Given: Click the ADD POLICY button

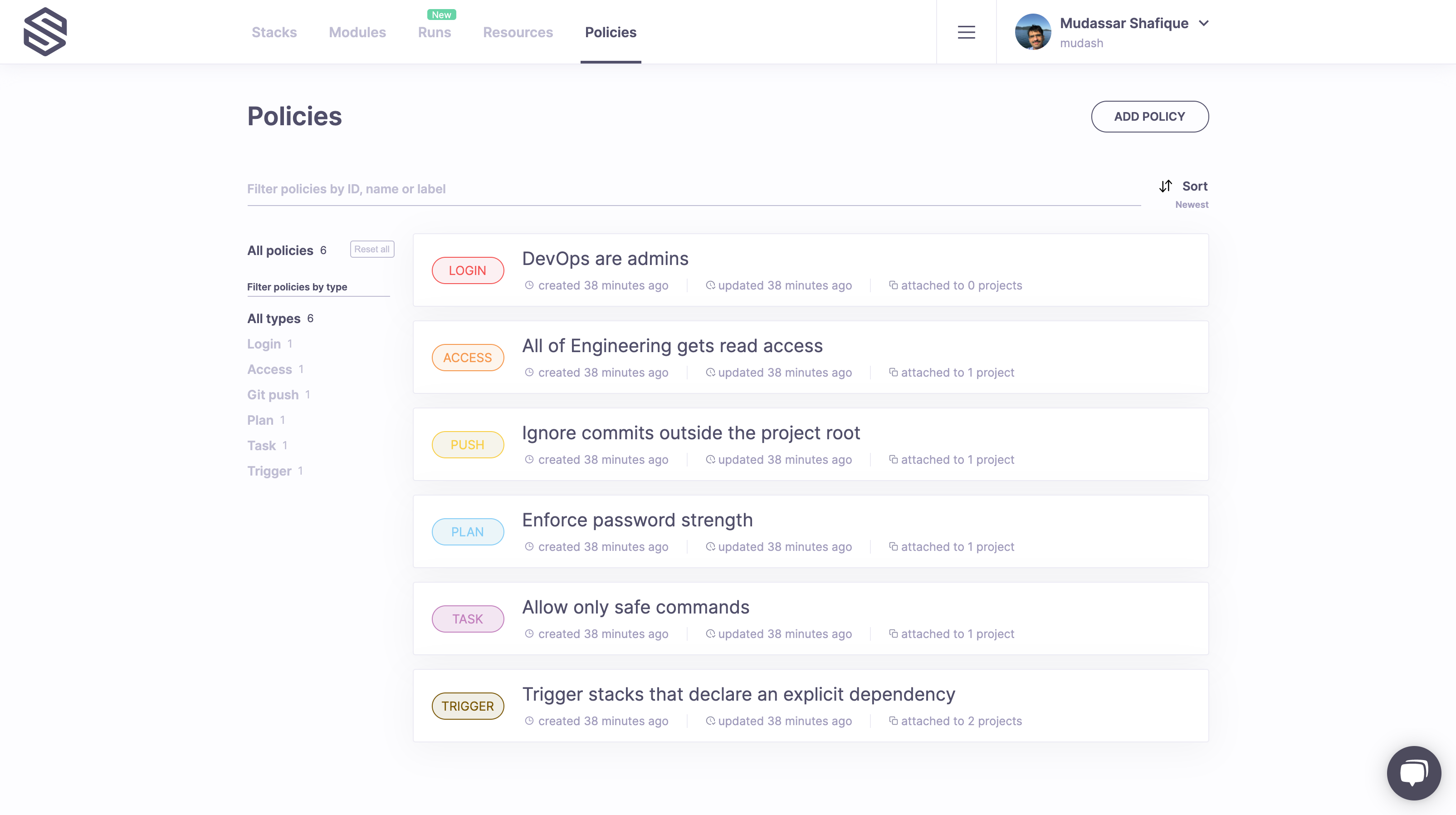Looking at the screenshot, I should pyautogui.click(x=1149, y=117).
